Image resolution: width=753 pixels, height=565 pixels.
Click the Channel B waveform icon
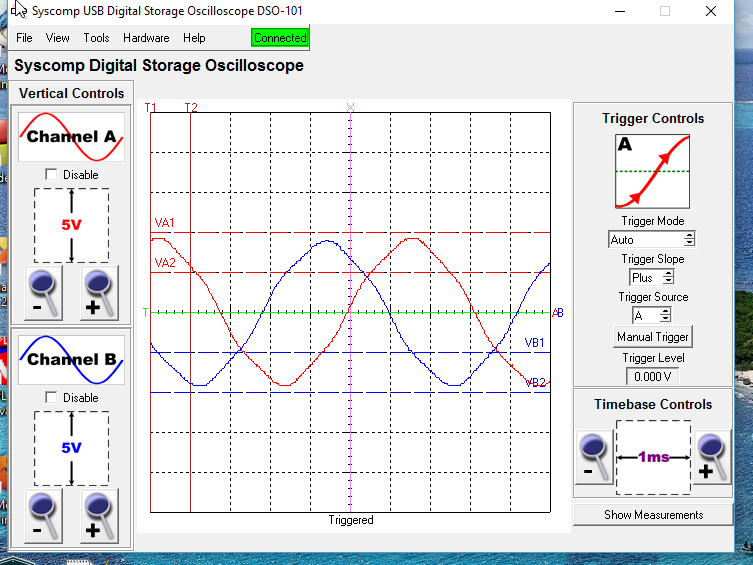pyautogui.click(x=71, y=360)
